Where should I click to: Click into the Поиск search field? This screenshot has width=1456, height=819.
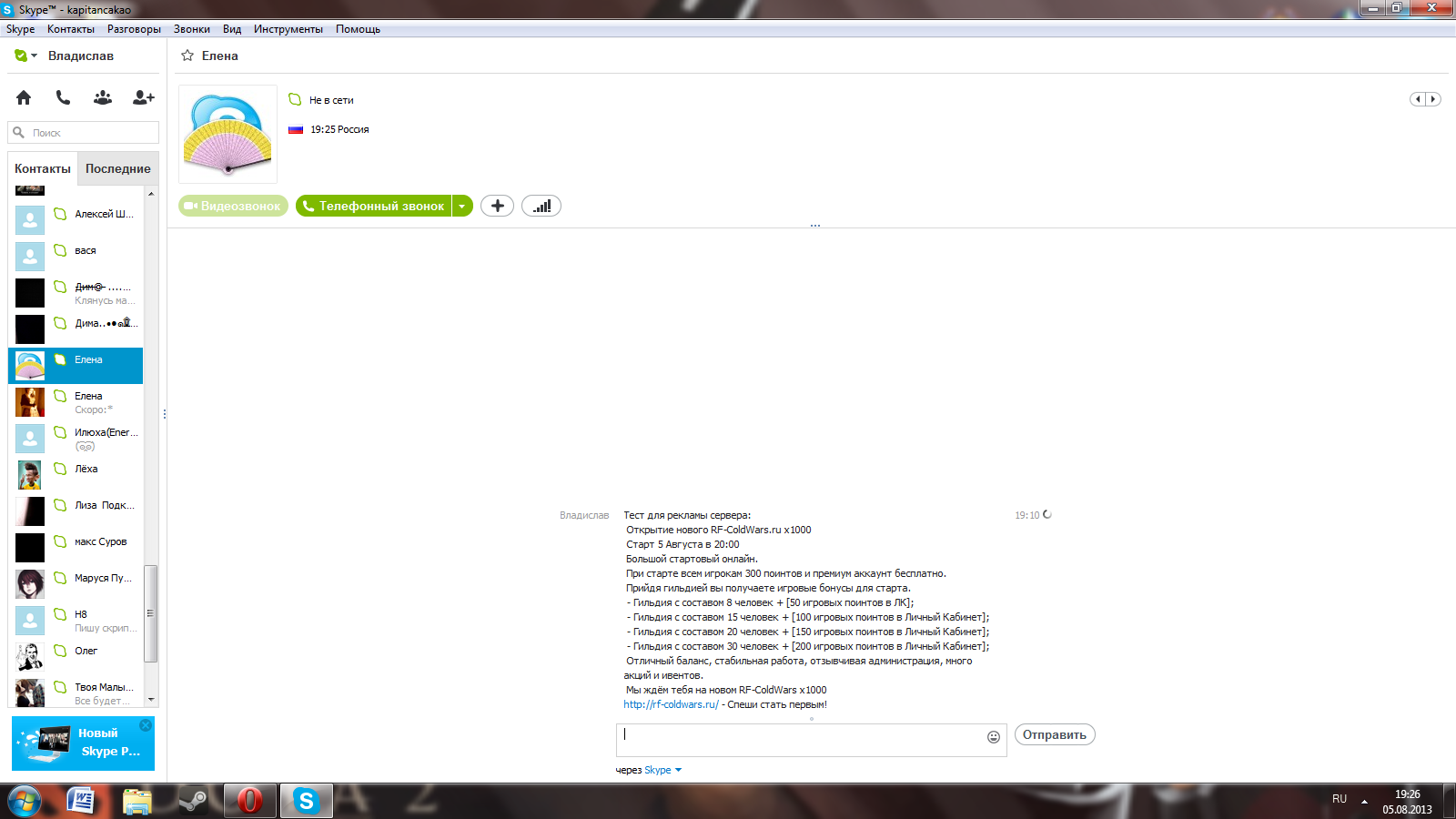[x=84, y=133]
